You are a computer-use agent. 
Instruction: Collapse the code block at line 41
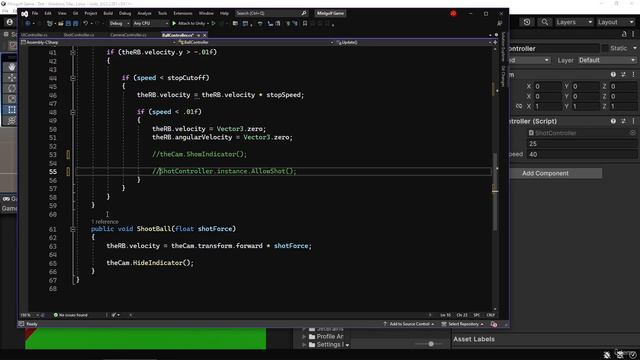tap(73, 52)
